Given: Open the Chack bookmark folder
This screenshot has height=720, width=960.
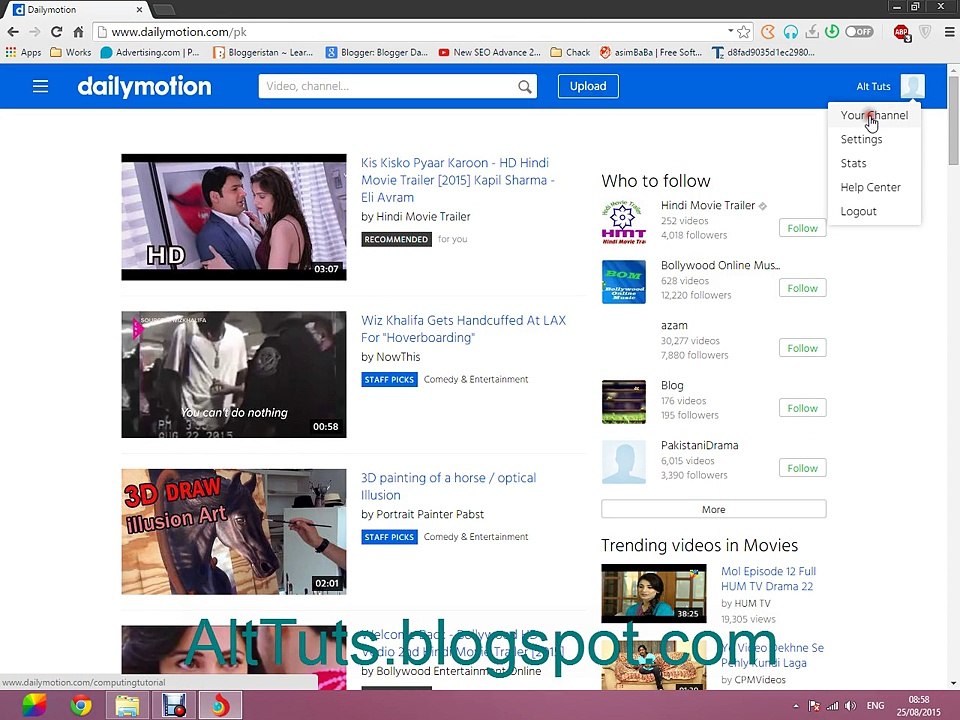Looking at the screenshot, I should [x=571, y=53].
